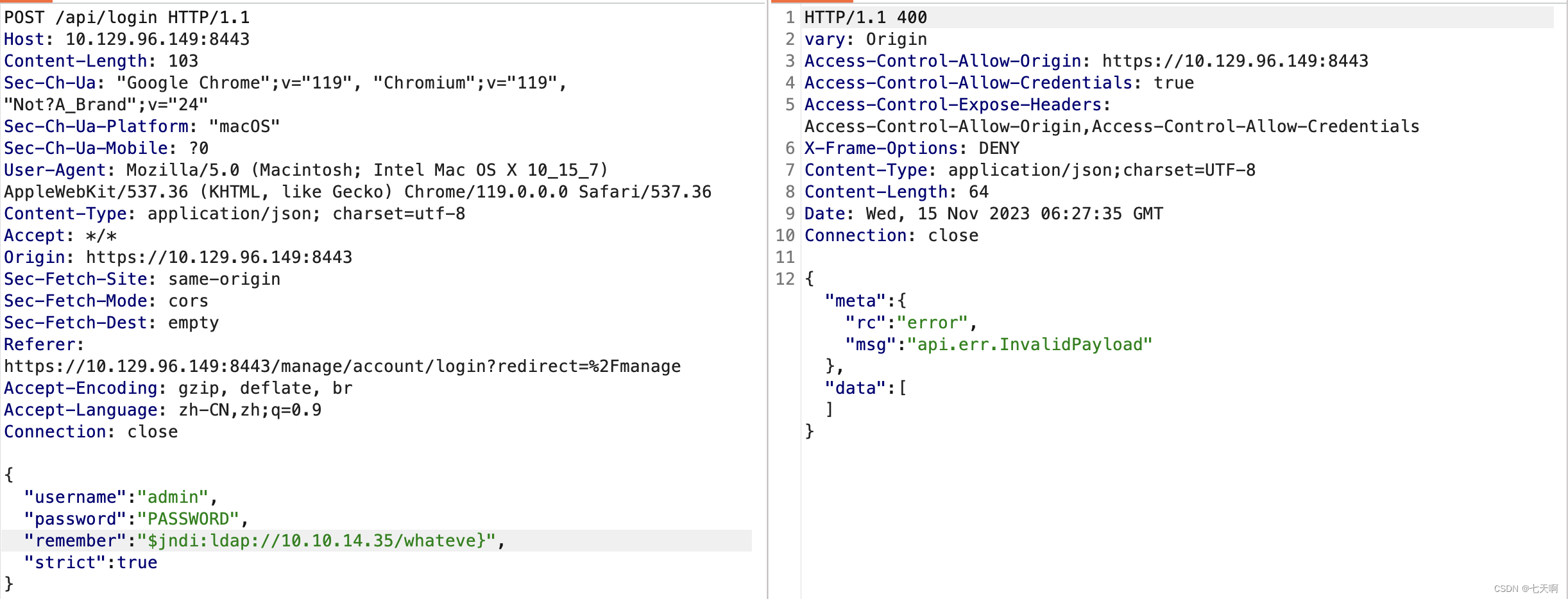
Task: Click the Sec-Ch-Ua header line
Action: 285,83
